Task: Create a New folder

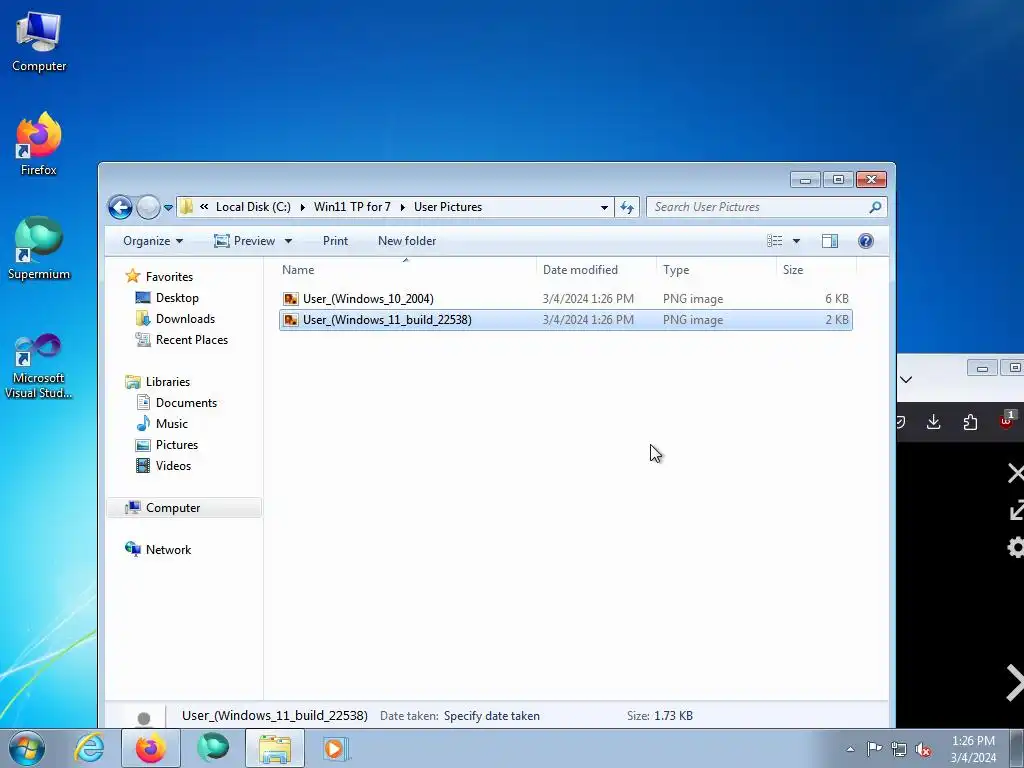Action: 407,241
